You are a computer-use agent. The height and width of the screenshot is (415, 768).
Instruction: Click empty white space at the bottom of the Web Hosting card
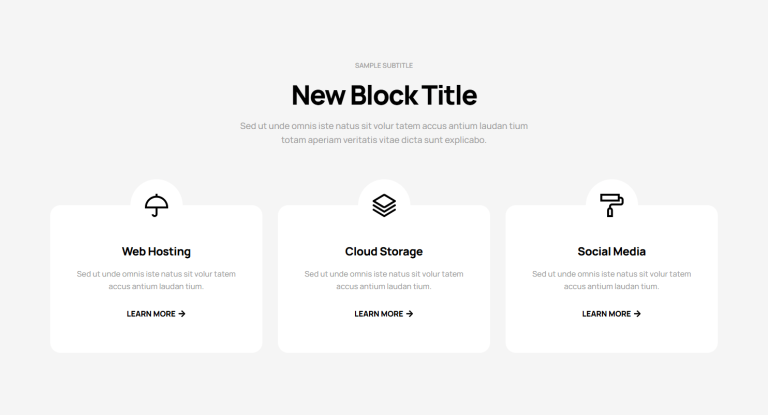(156, 338)
